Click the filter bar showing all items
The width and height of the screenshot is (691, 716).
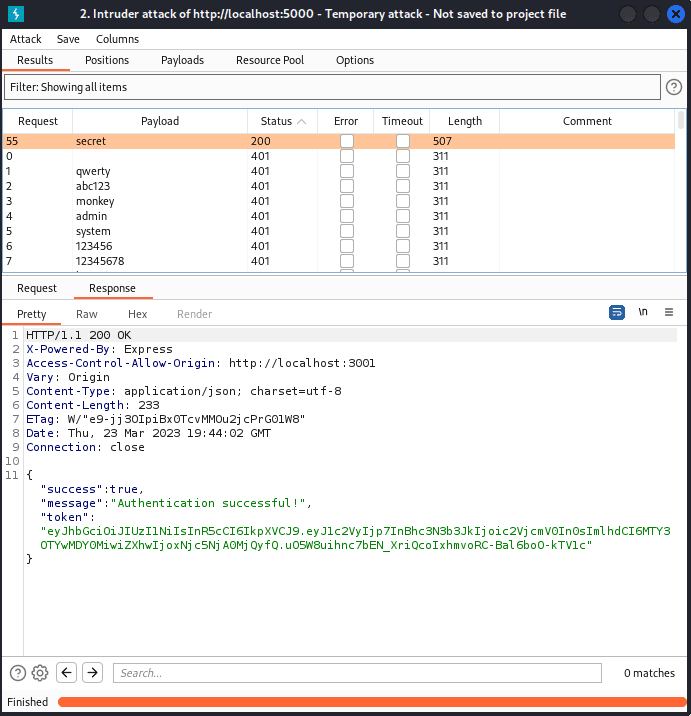(332, 87)
